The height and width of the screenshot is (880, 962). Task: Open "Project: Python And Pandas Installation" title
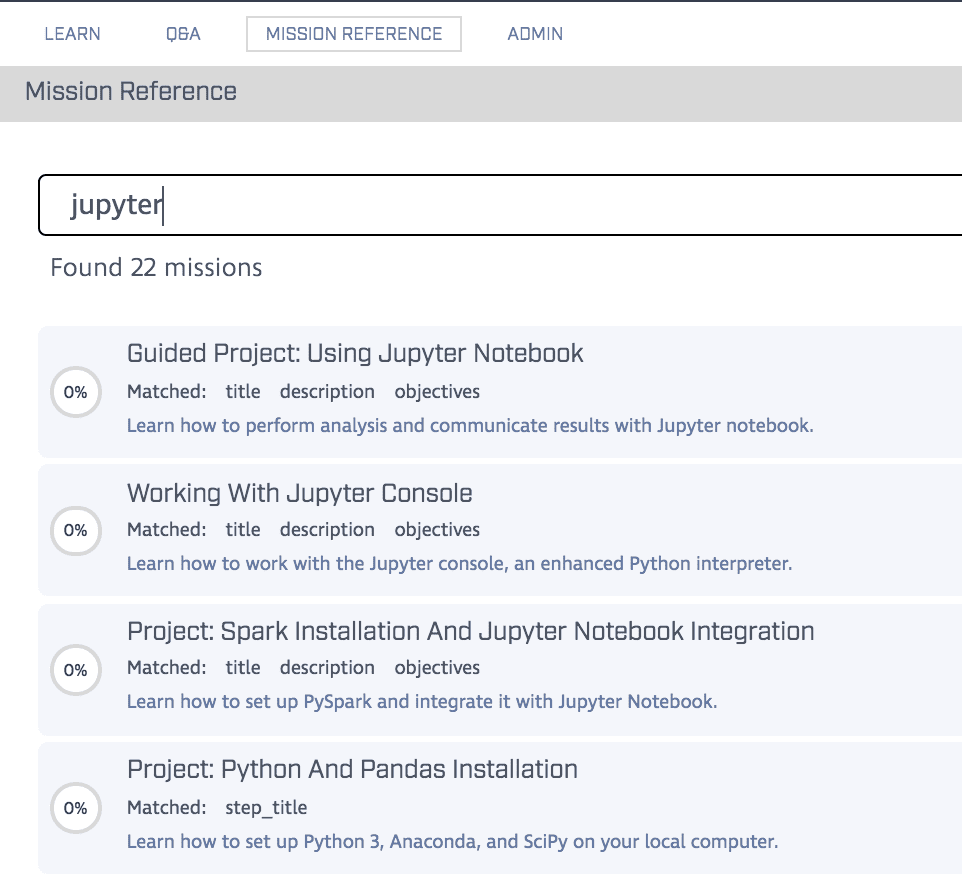[x=352, y=769]
